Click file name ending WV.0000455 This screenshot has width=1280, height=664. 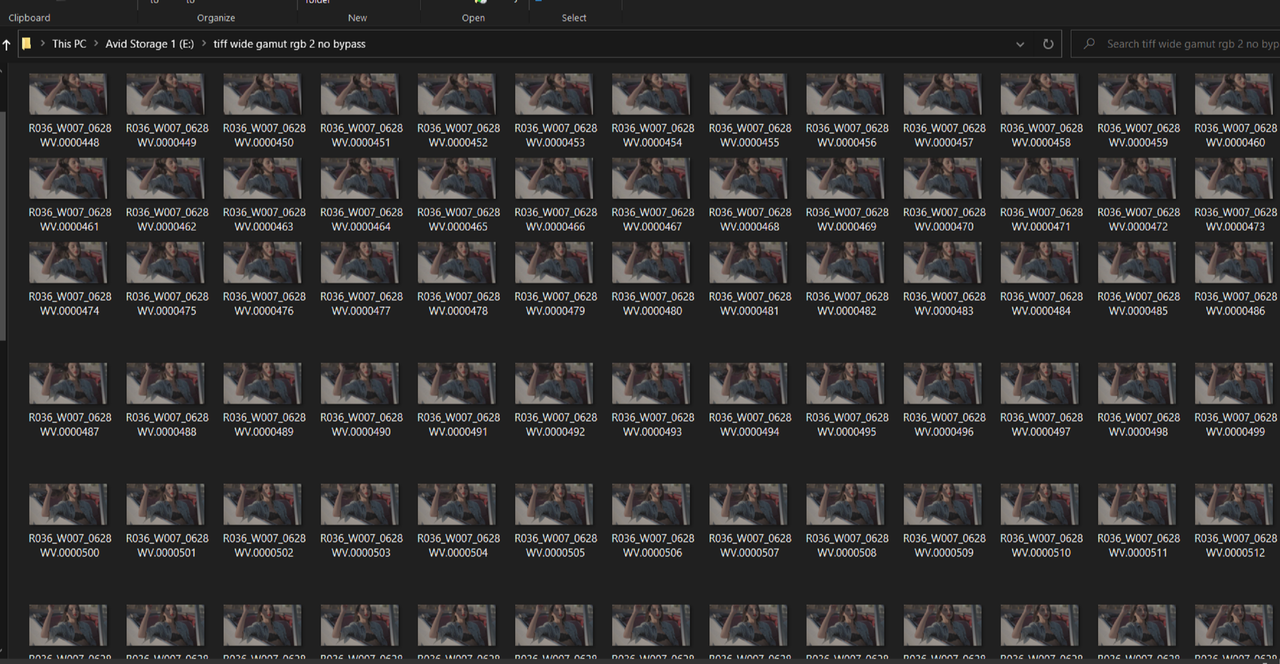click(749, 135)
